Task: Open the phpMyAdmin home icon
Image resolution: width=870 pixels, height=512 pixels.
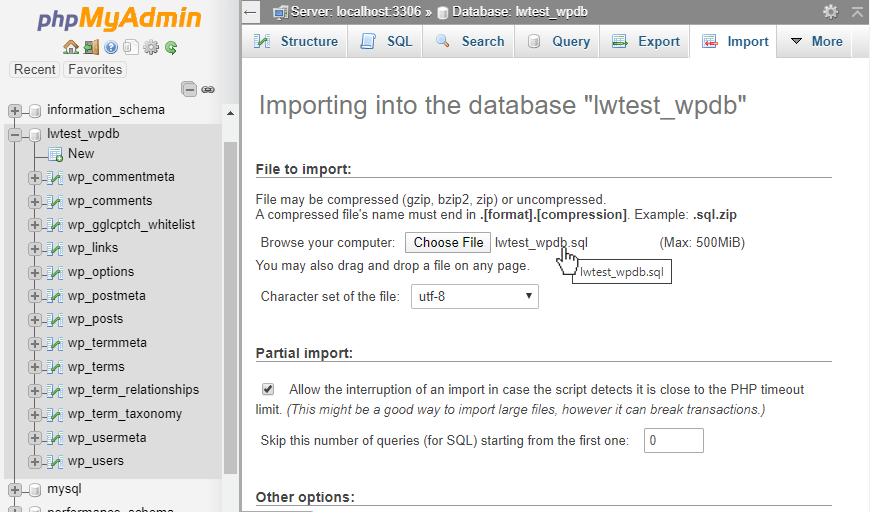Action: pos(70,48)
